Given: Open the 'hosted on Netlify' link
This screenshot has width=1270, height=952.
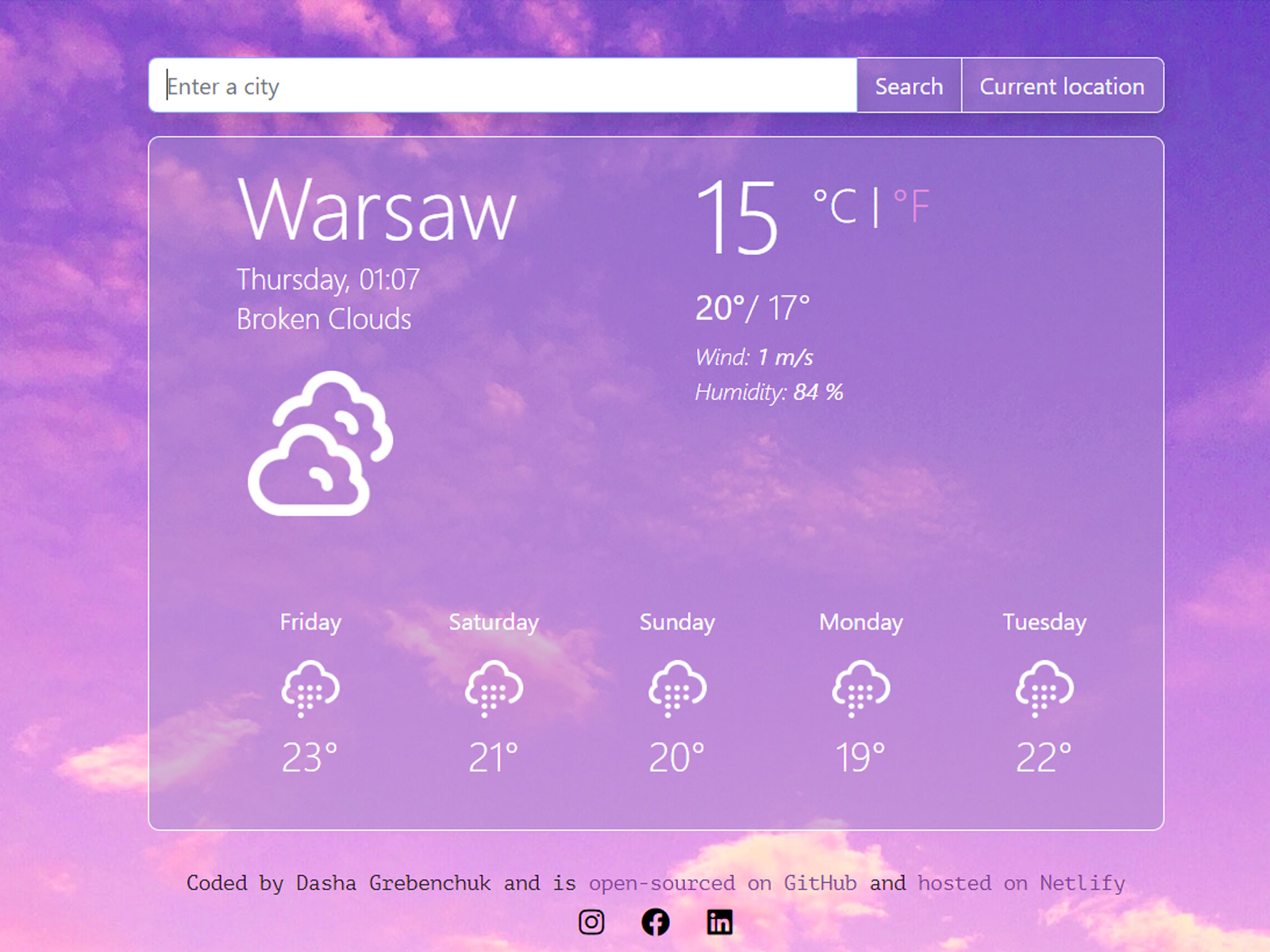Looking at the screenshot, I should (1022, 883).
